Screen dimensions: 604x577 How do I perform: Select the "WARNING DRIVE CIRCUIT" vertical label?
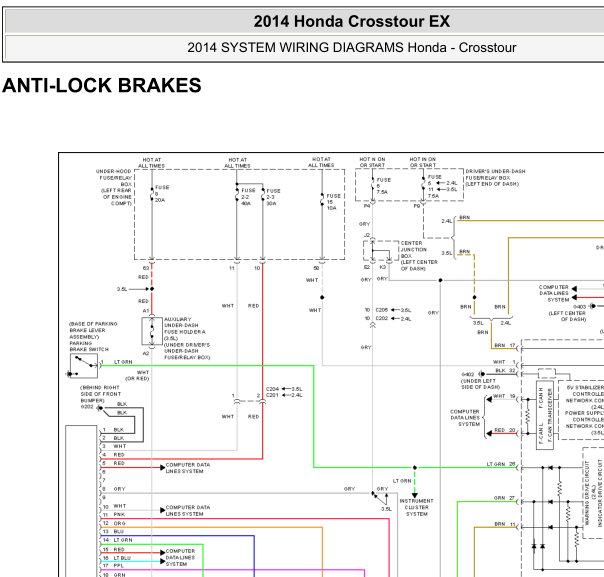pos(587,493)
